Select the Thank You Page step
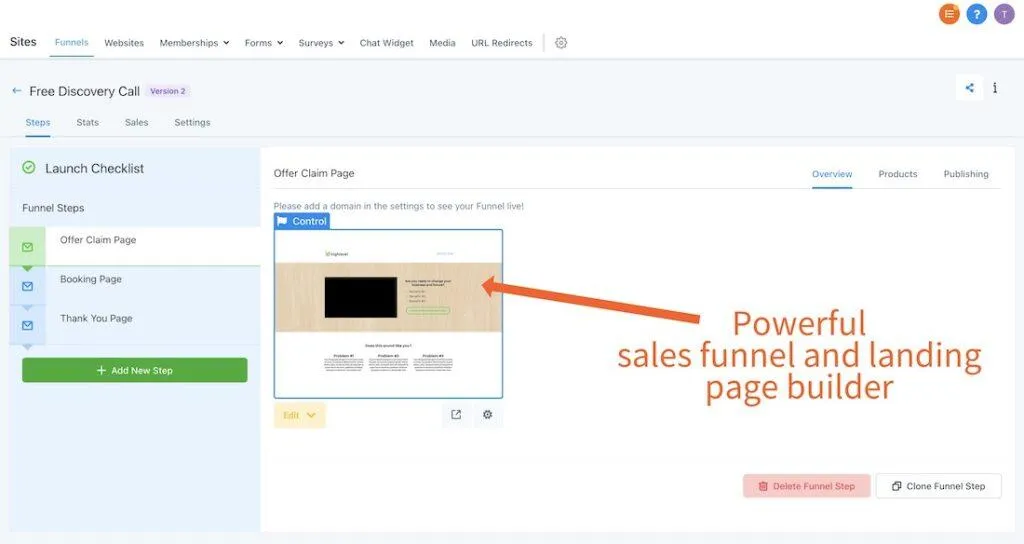Image resolution: width=1024 pixels, height=544 pixels. 135,325
